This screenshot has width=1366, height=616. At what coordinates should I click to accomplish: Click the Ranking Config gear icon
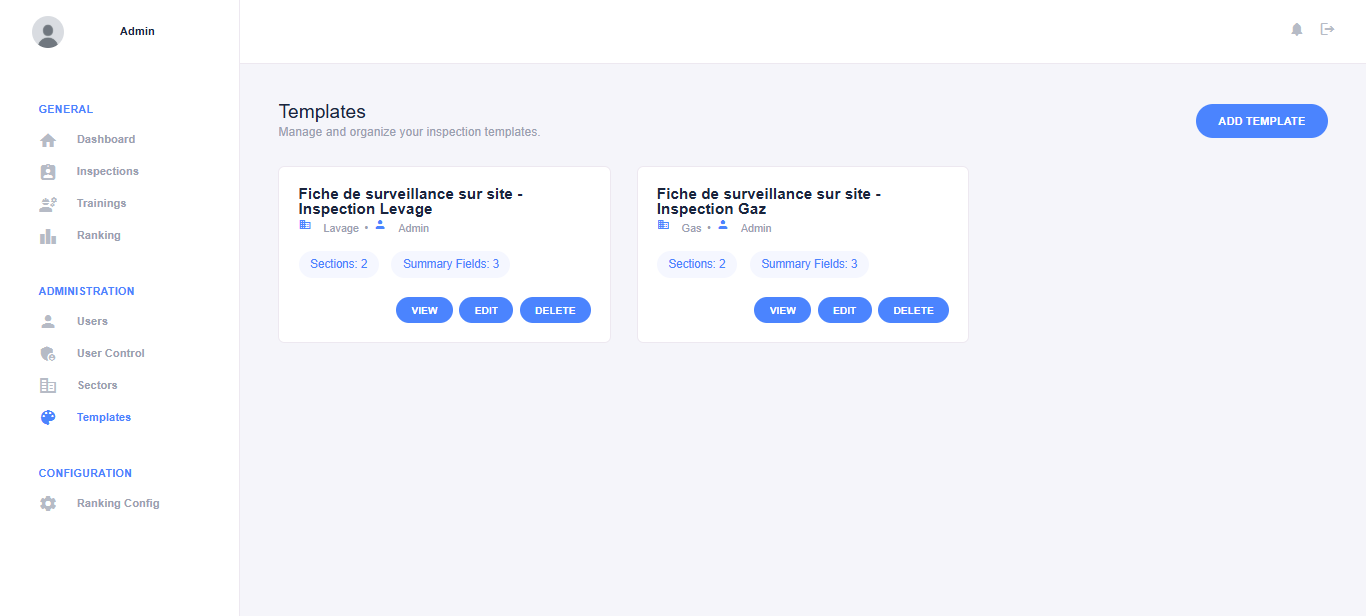coord(48,504)
